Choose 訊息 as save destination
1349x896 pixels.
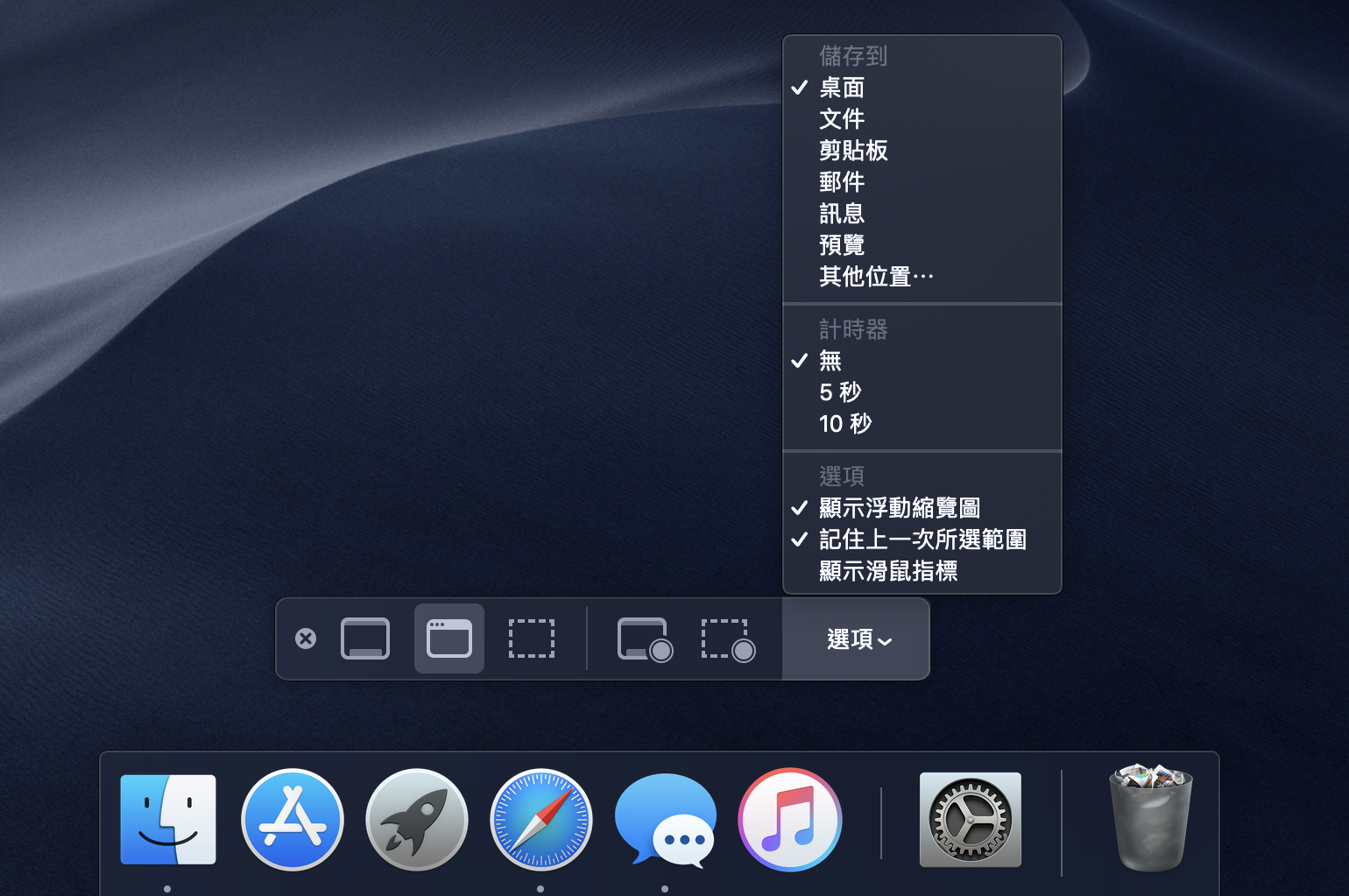point(922,214)
